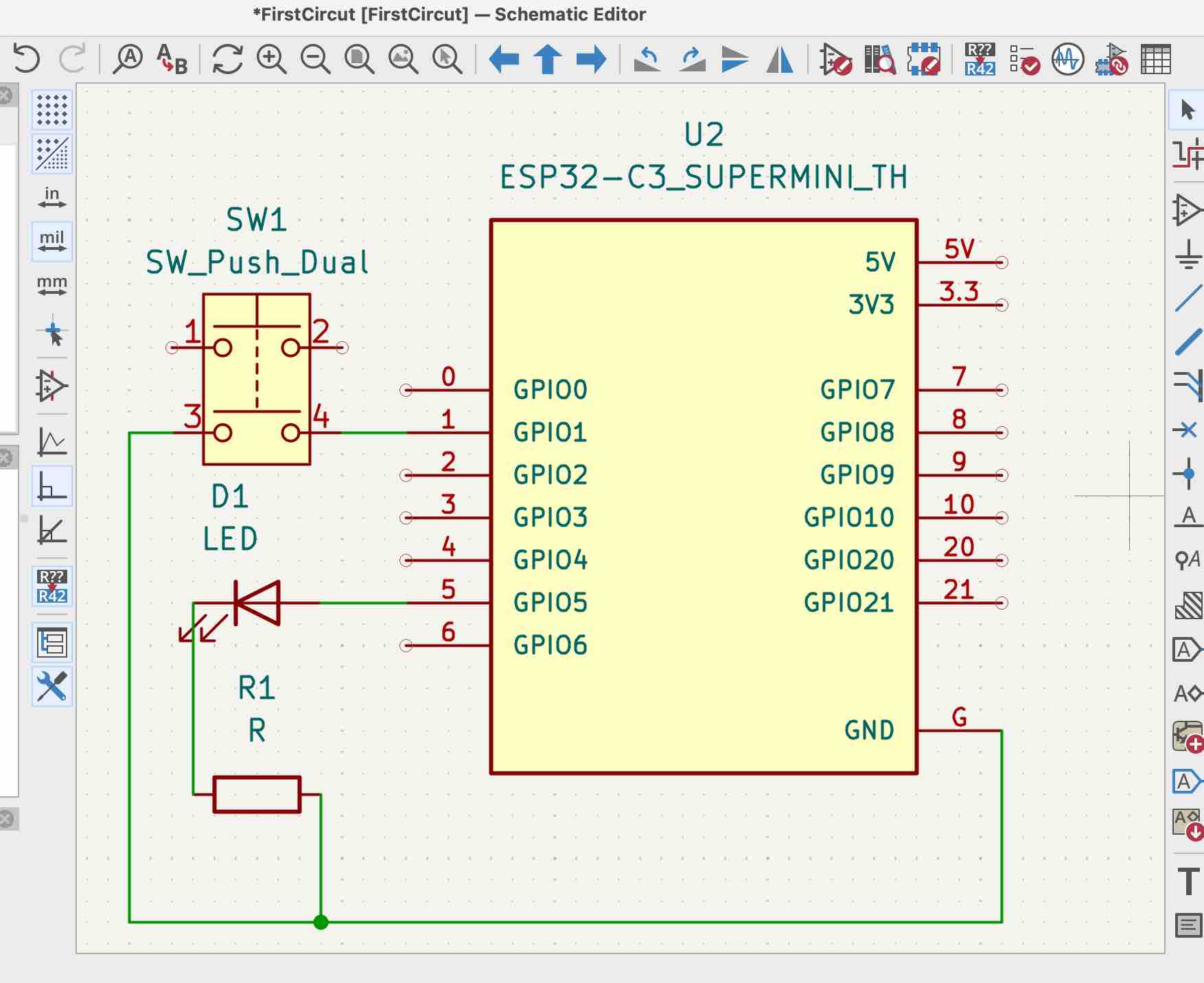
Task: Zoom out of the schematic
Action: point(315,58)
